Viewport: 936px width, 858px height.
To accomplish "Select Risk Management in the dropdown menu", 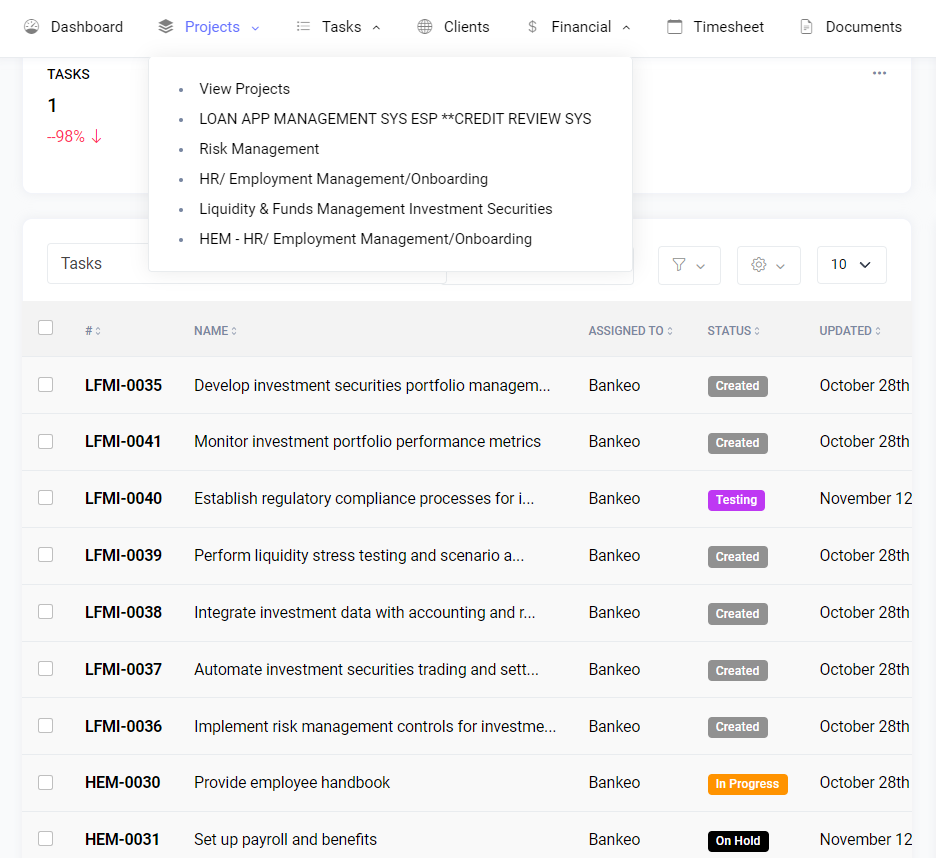I will coord(259,148).
